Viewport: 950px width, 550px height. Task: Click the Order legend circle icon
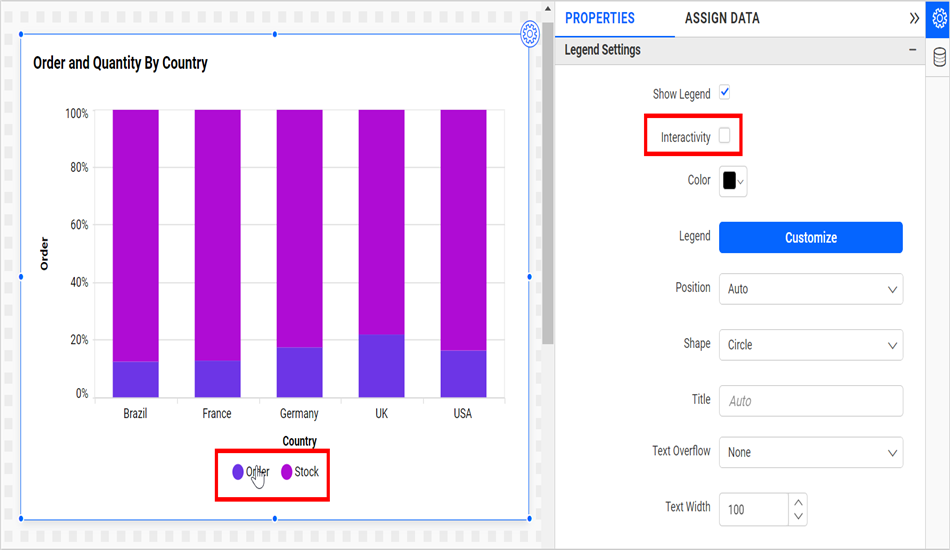(237, 472)
